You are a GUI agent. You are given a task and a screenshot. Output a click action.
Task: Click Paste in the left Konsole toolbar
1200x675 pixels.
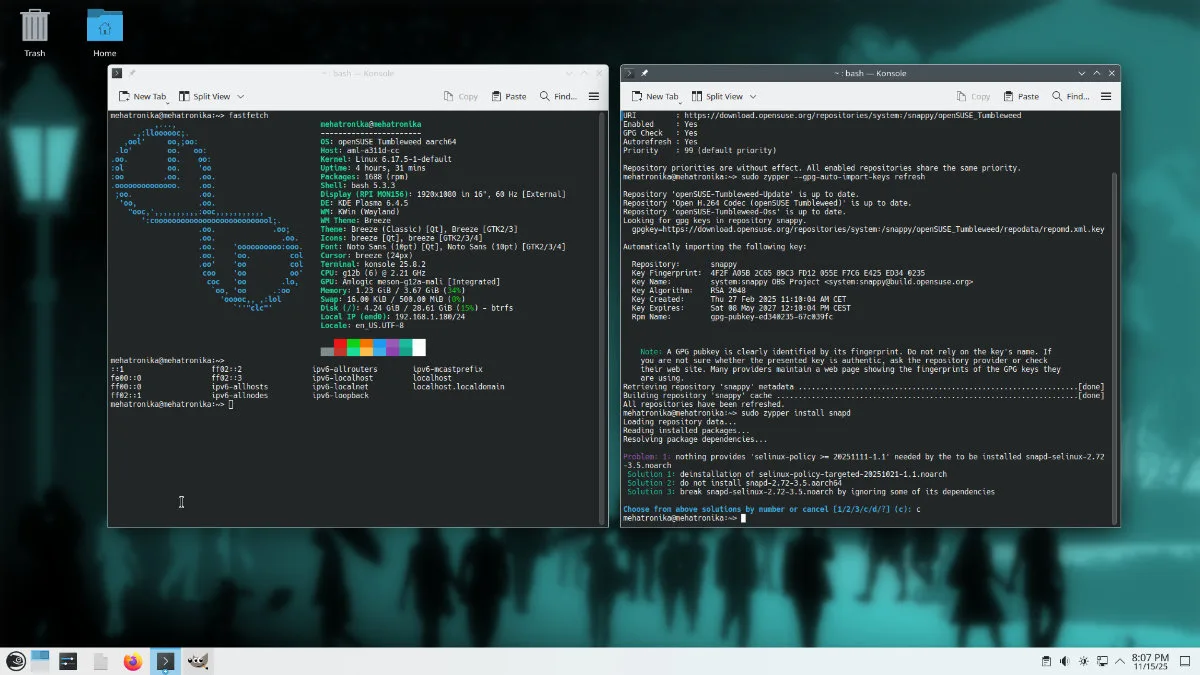508,96
